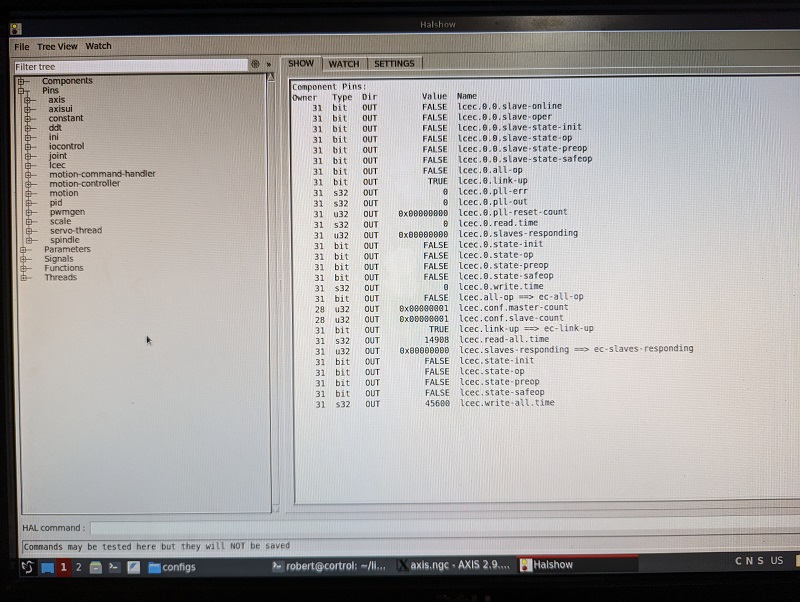The height and width of the screenshot is (602, 800).
Task: Switch to robert@cortrol terminal window
Action: [329, 566]
